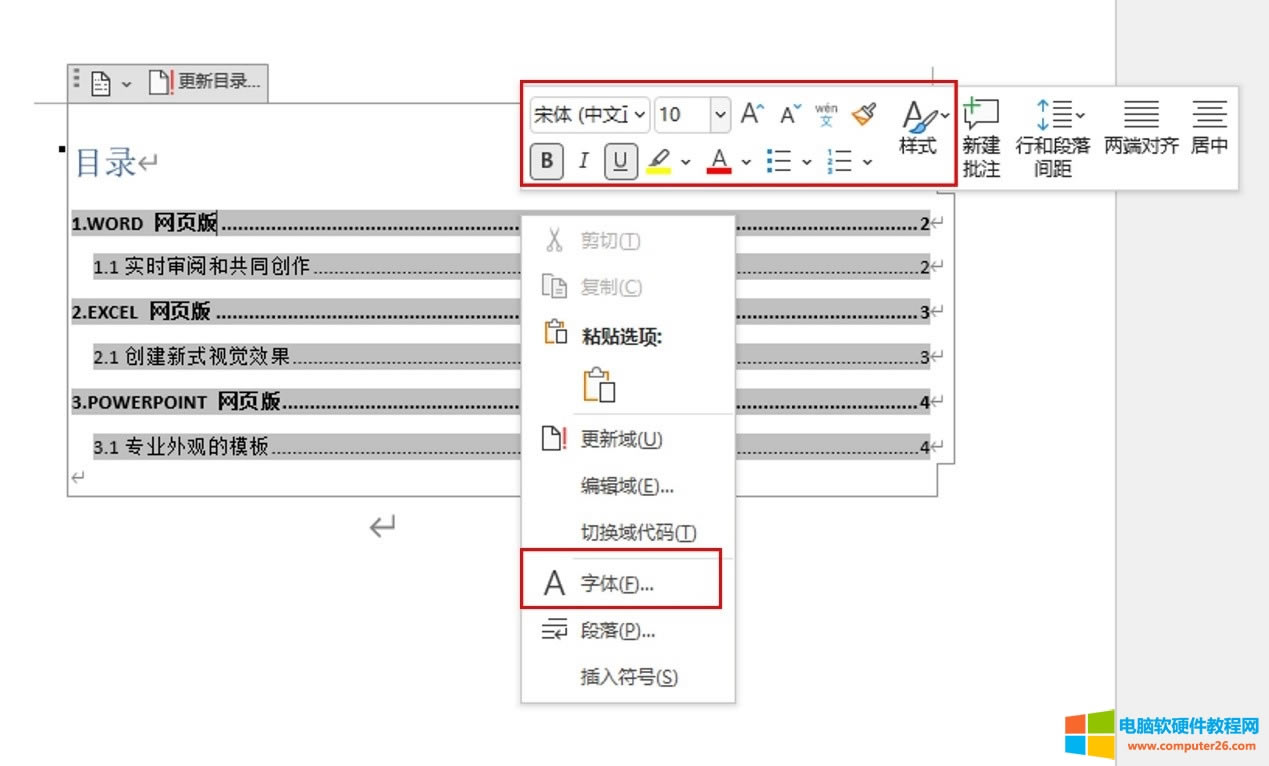The image size is (1269, 766).
Task: Click the Format Painter brush icon
Action: click(x=864, y=114)
